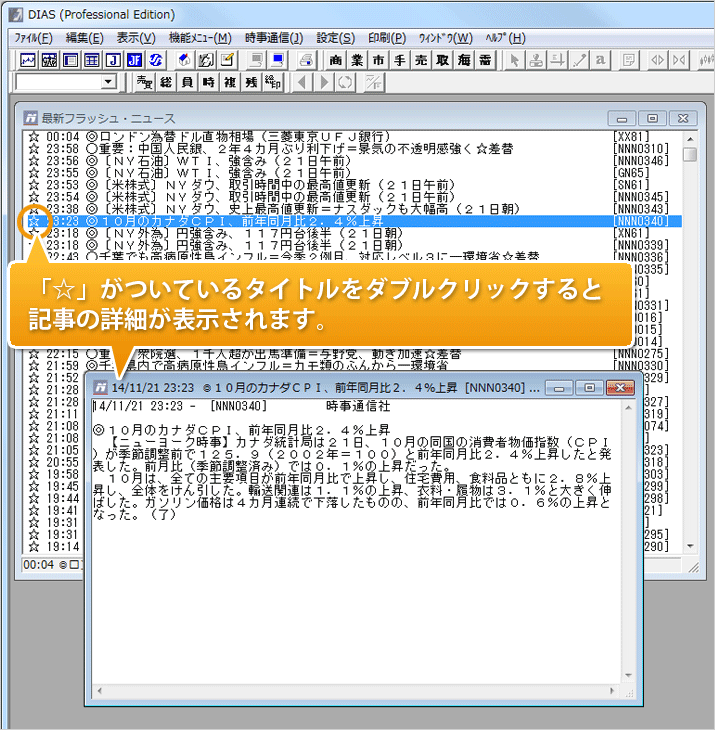Screen dimensions: 715x730
Task: Click the printer toolbar icon
Action: (x=307, y=60)
